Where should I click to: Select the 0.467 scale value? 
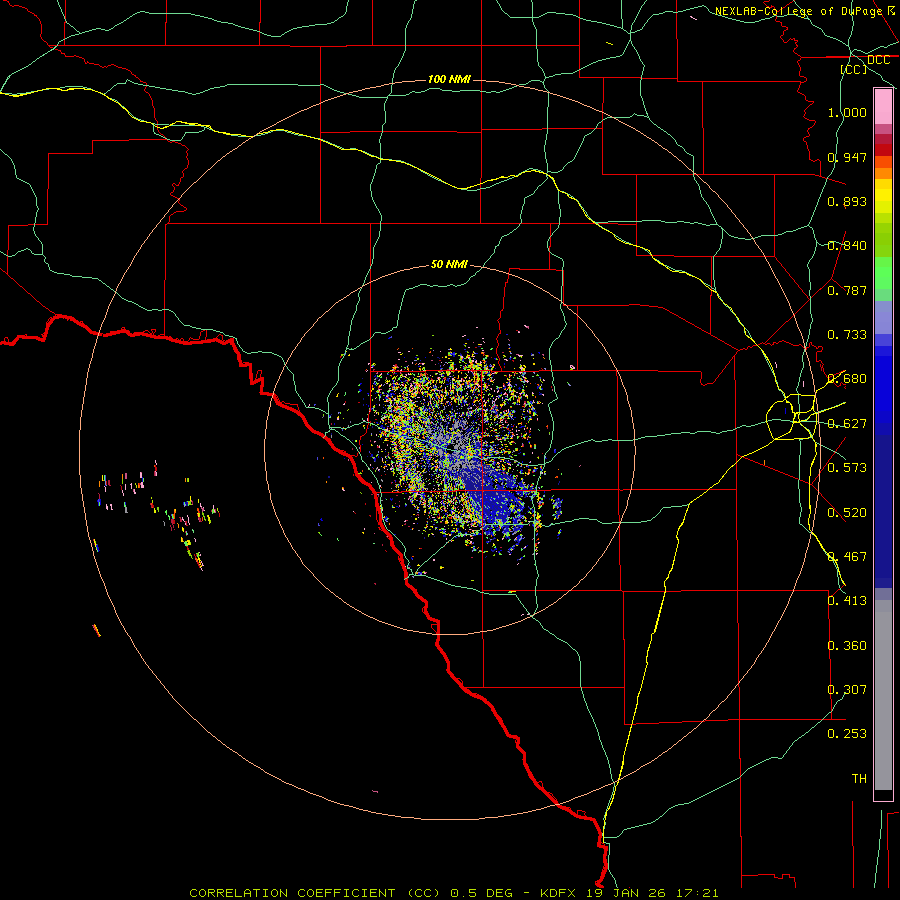point(847,557)
